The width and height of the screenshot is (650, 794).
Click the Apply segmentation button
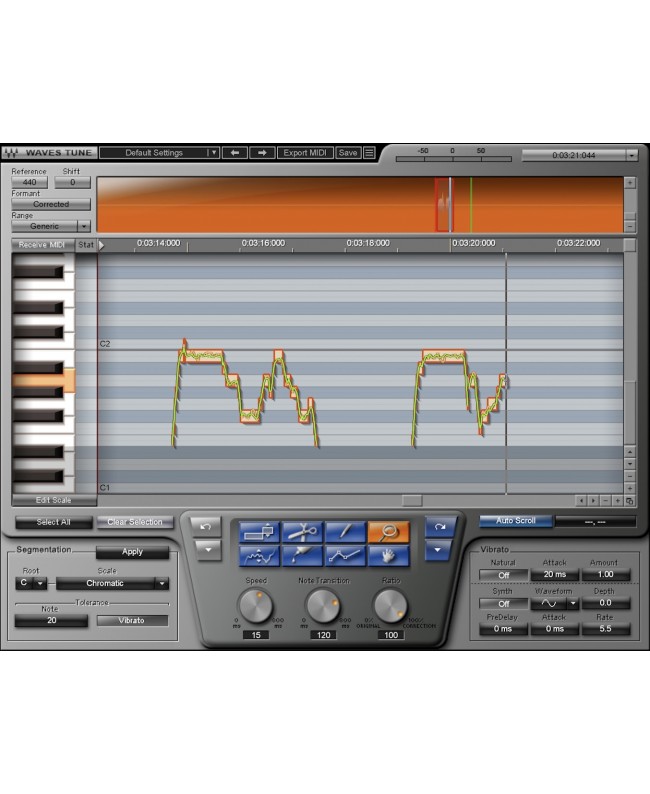coord(132,552)
